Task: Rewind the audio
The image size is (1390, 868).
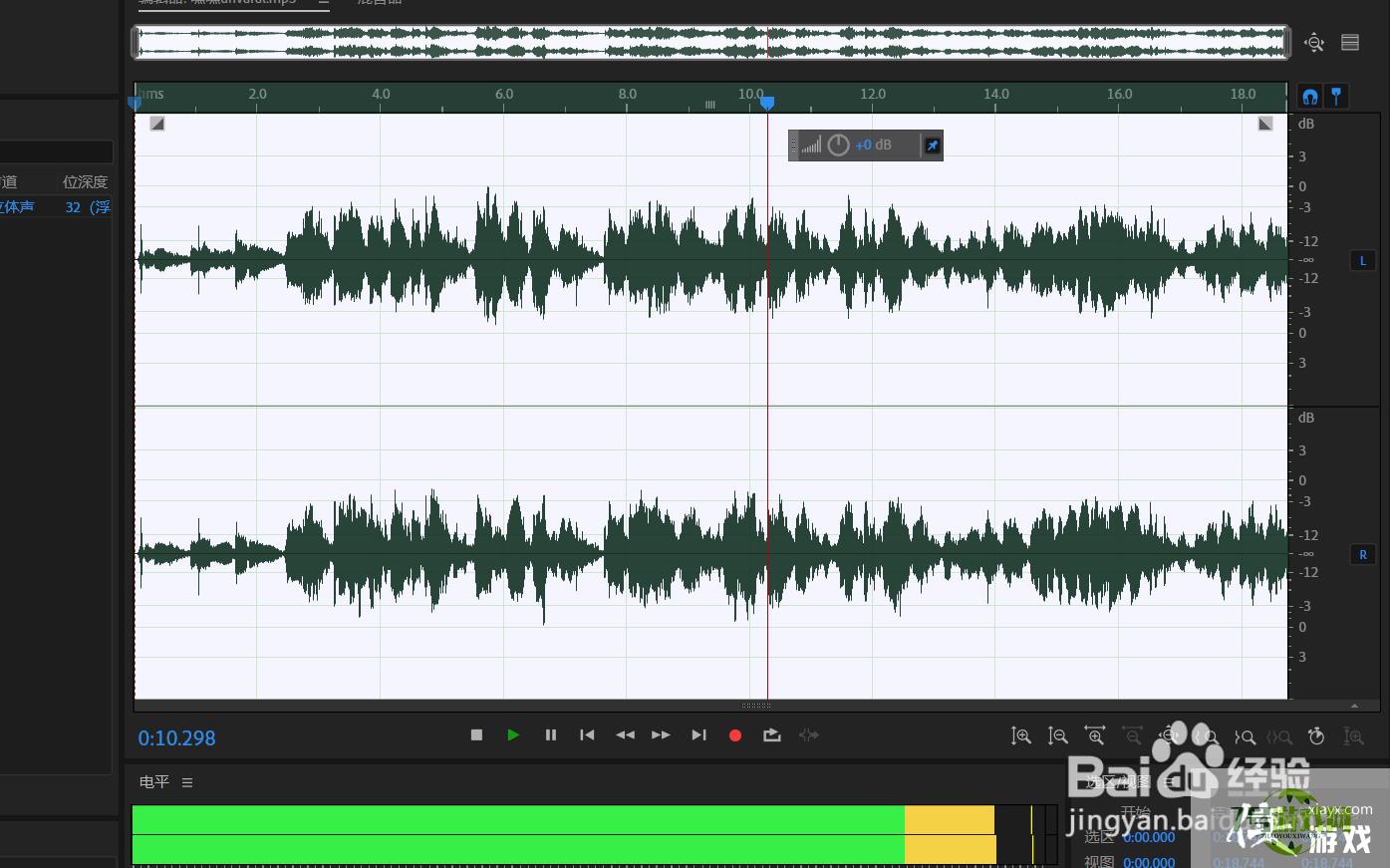Action: tap(625, 735)
